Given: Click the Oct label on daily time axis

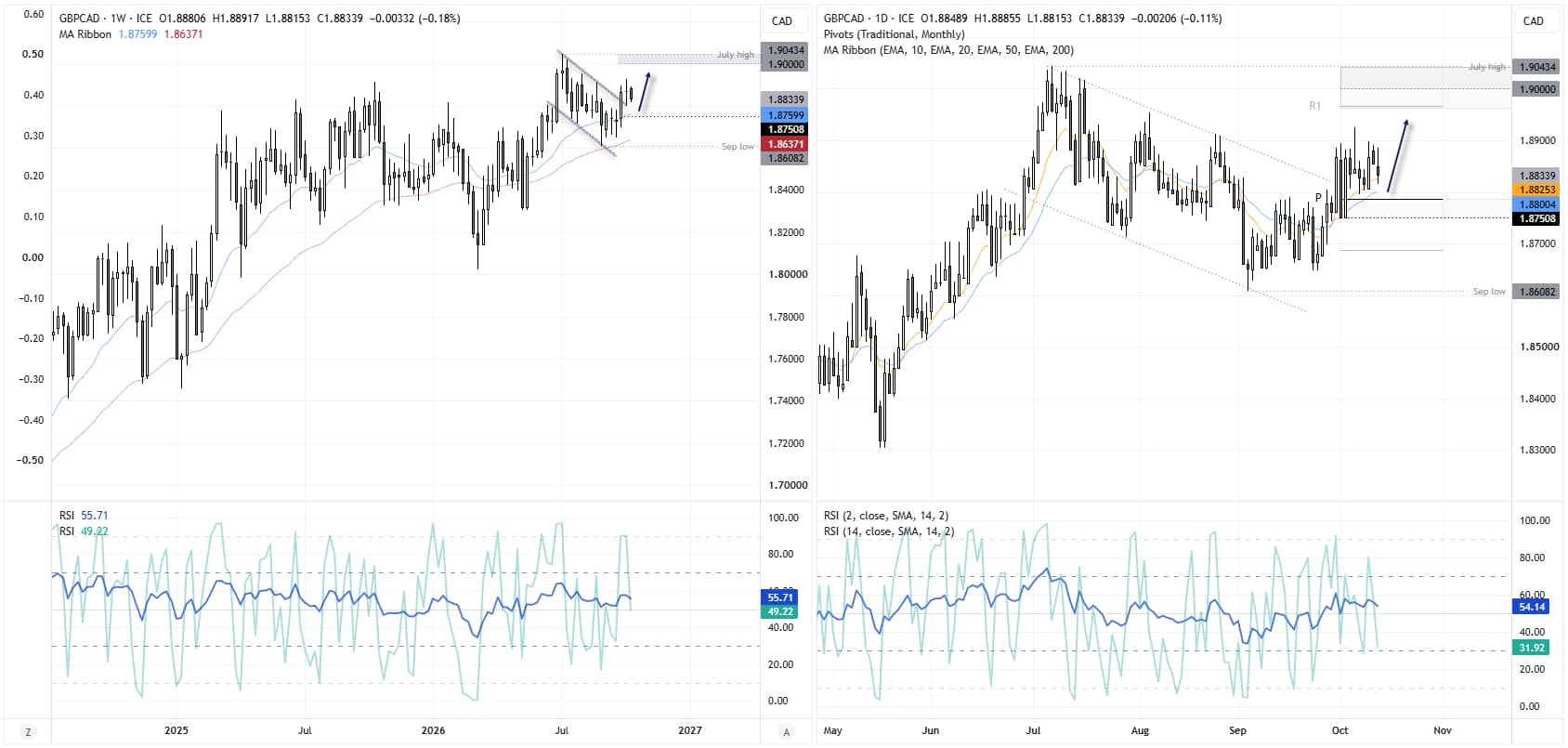Looking at the screenshot, I should point(1339,730).
